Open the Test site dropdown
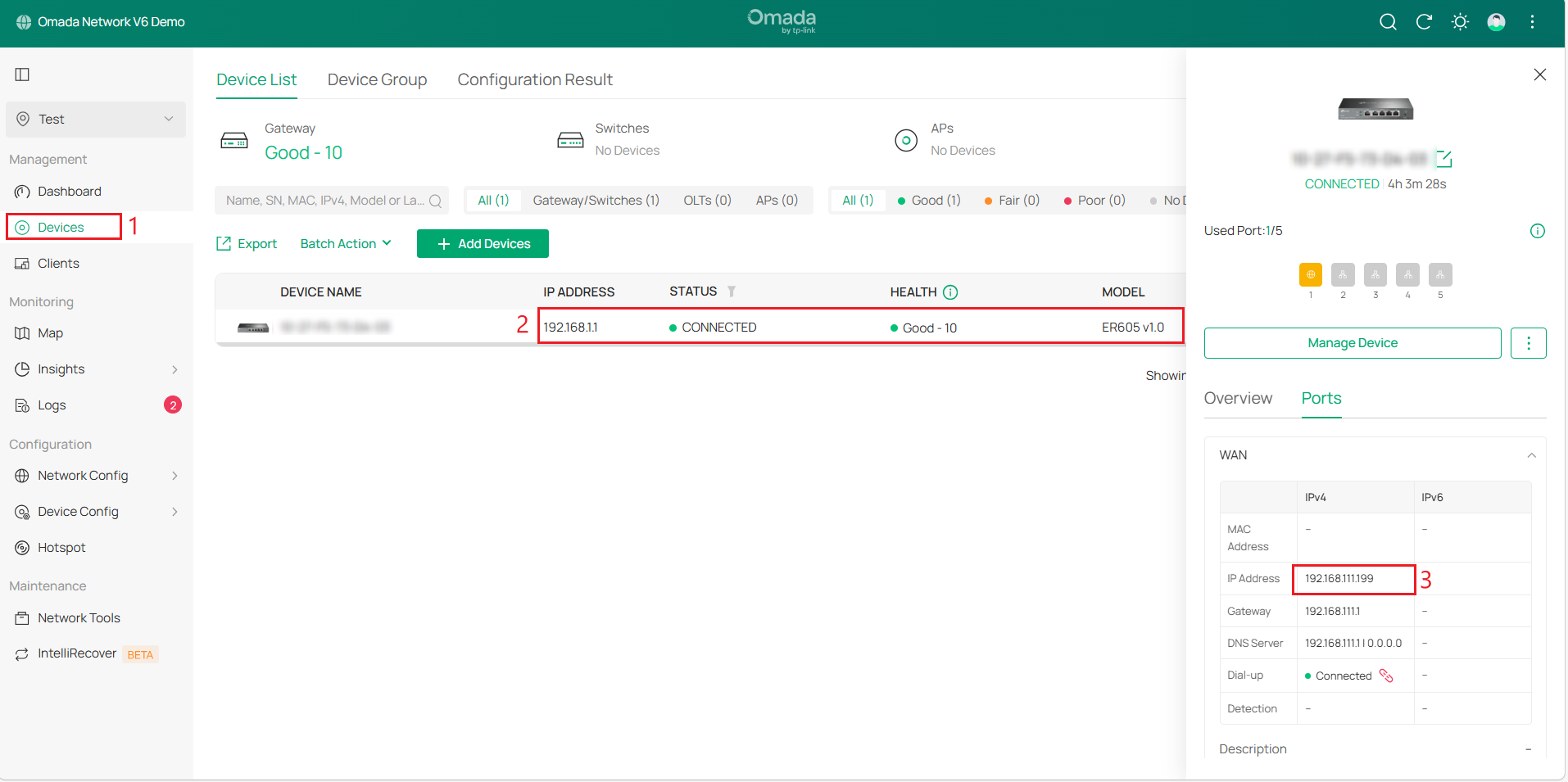Viewport: 1568px width, 782px height. [x=96, y=120]
